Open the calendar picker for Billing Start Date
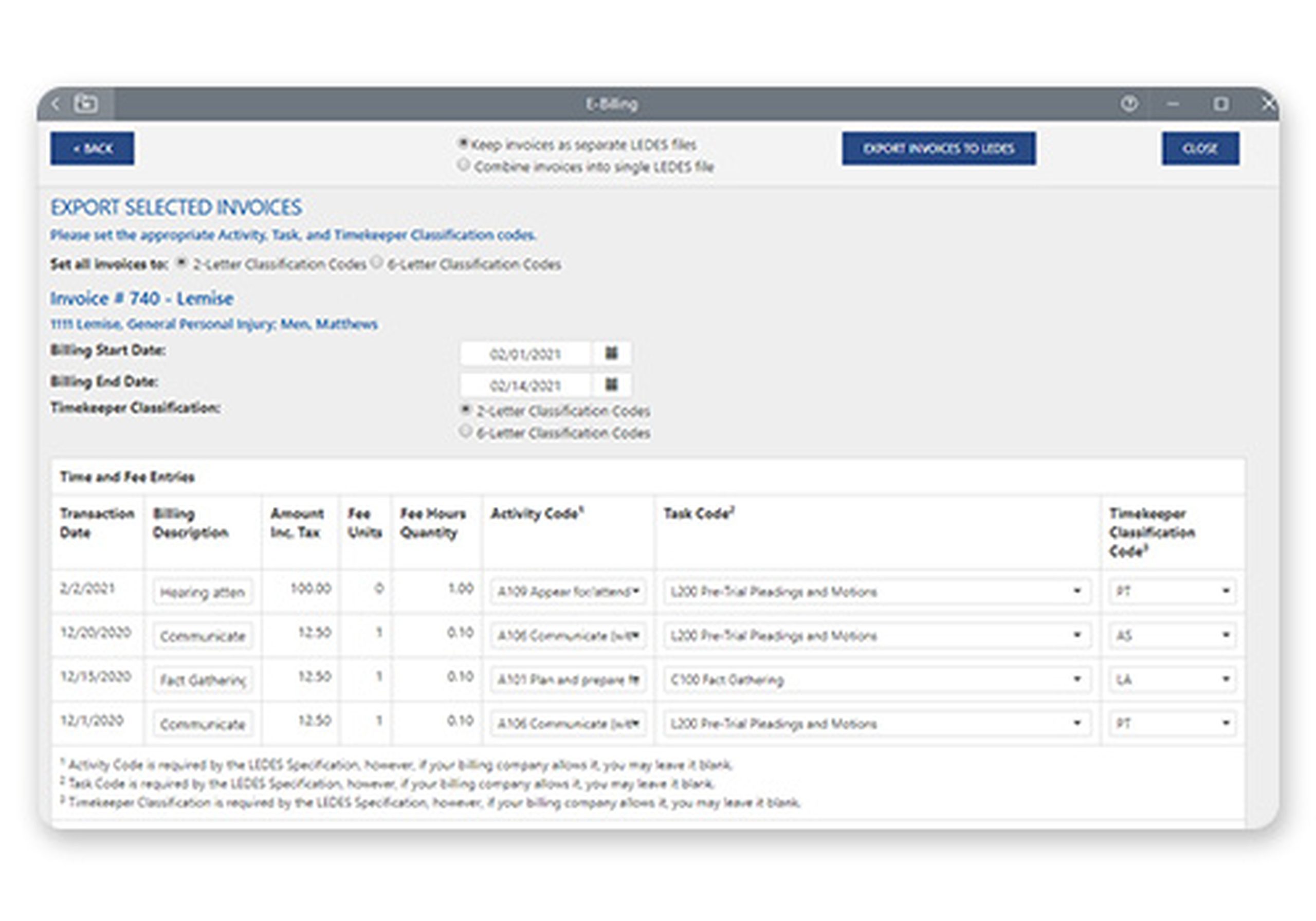Screen dimensions: 1316x921 (612, 354)
